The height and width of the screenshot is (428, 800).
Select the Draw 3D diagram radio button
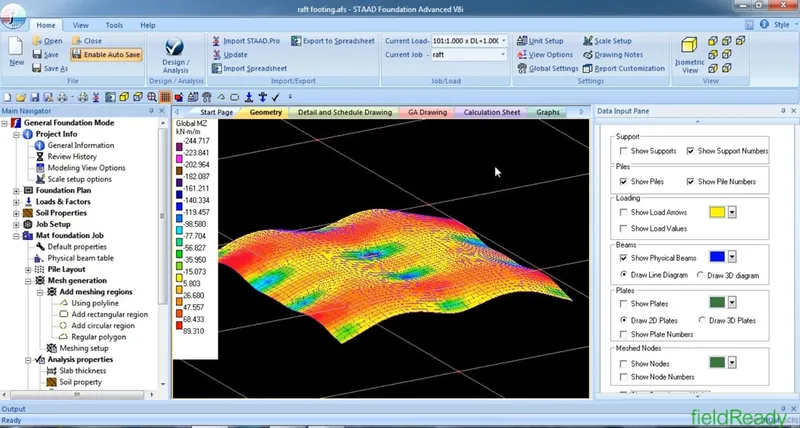tap(701, 275)
